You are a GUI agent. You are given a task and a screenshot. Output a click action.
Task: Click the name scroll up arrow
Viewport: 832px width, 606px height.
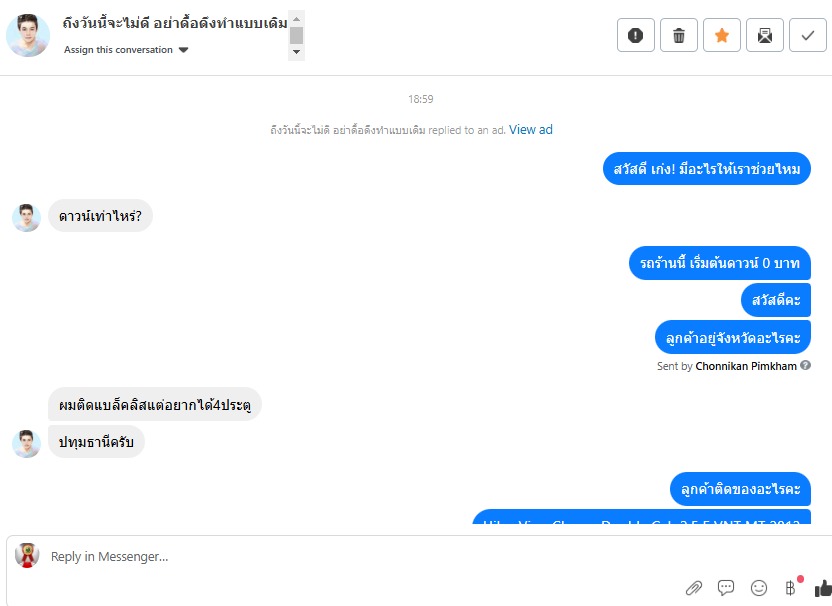coord(297,19)
